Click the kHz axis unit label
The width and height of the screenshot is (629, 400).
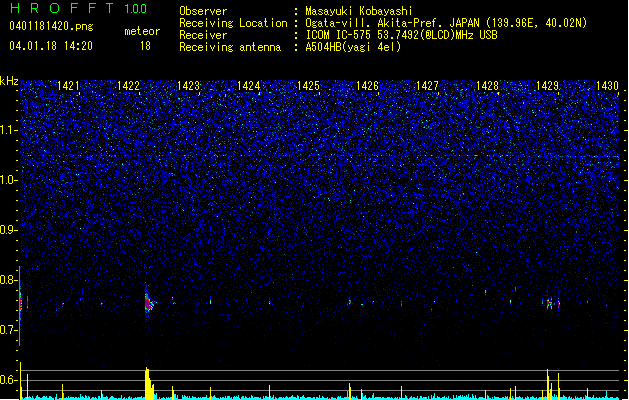[x=9, y=81]
